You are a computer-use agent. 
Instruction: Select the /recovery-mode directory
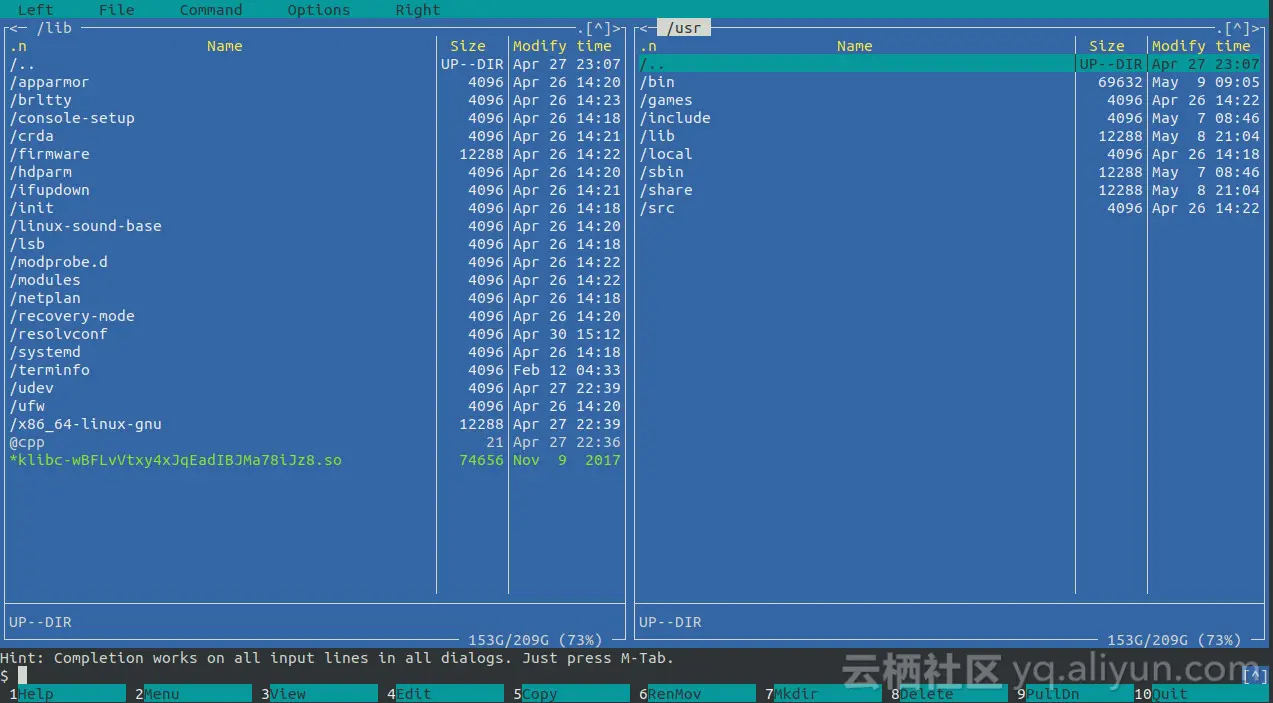[315, 316]
